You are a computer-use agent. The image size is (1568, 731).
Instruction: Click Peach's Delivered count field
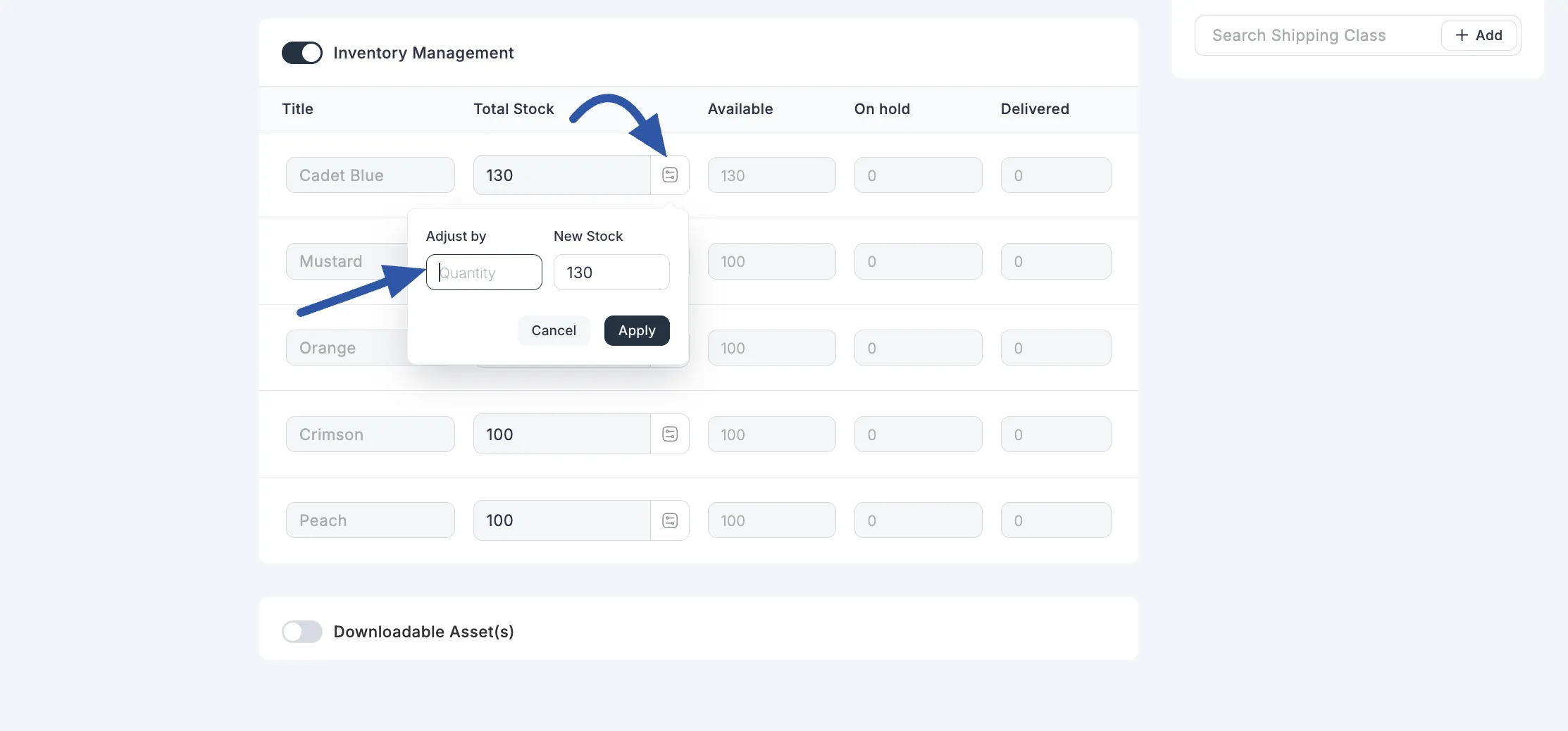click(1055, 520)
